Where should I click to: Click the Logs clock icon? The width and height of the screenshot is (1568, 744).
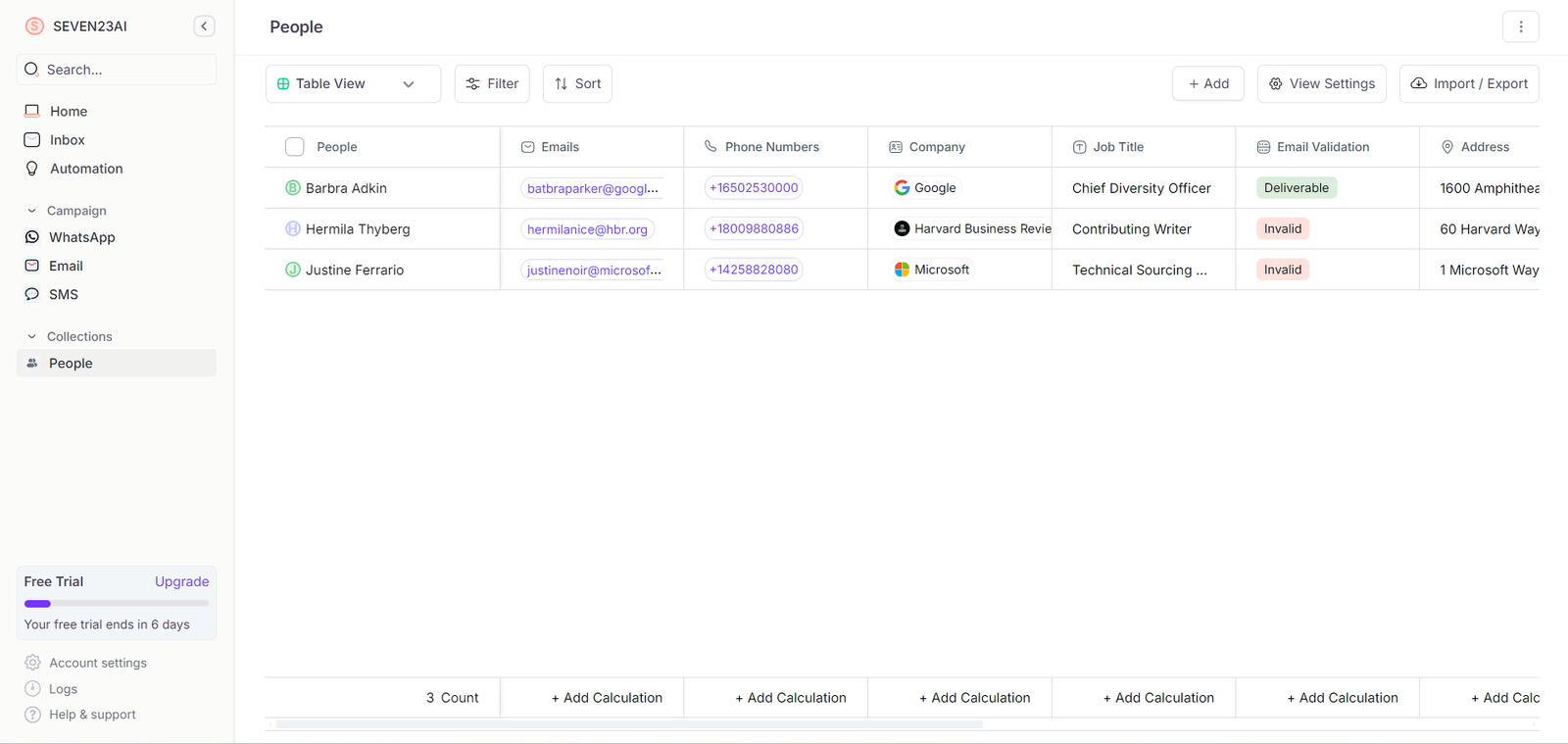[x=32, y=689]
